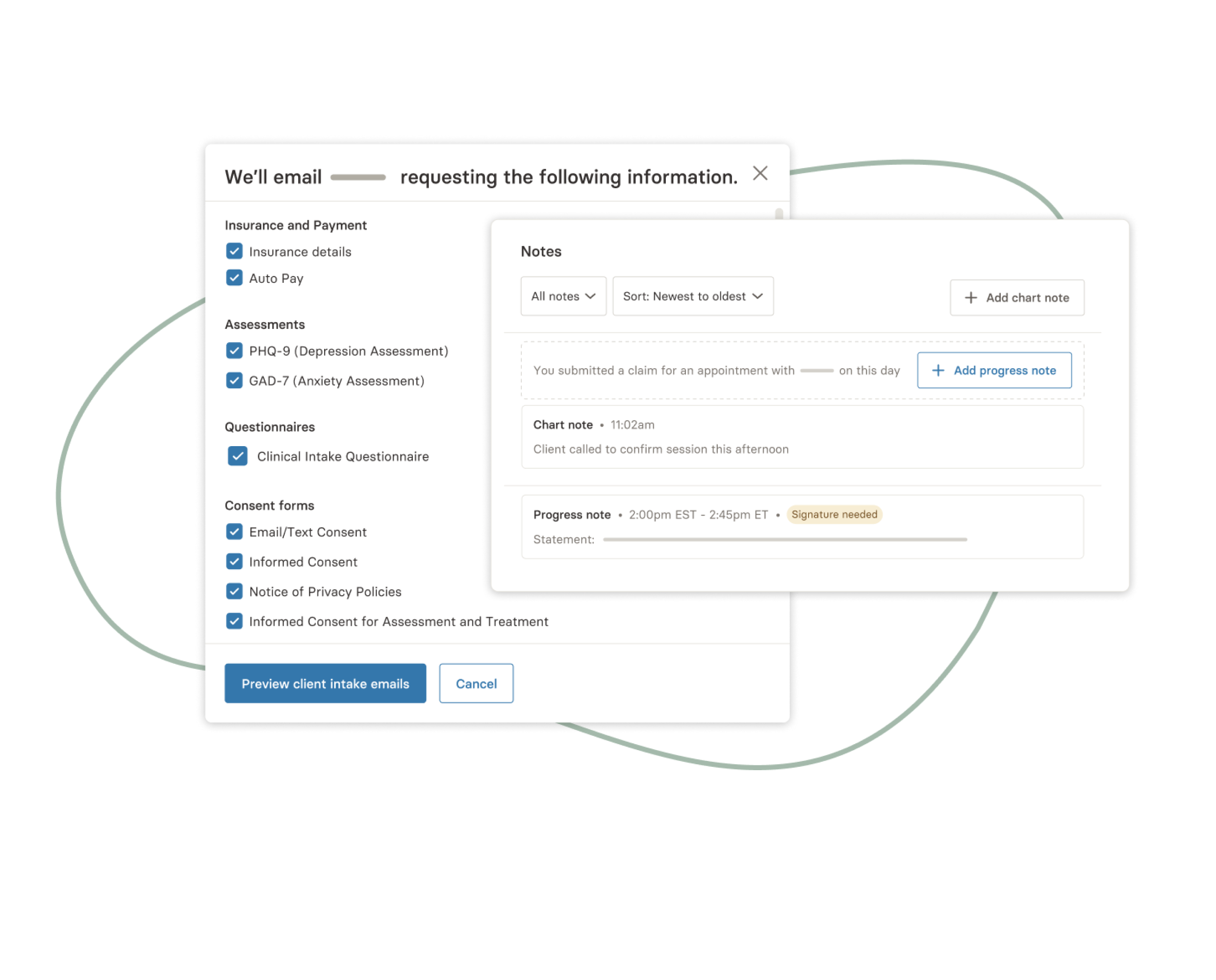
Task: Click the checkmark icon on Insurance details
Action: (x=234, y=251)
